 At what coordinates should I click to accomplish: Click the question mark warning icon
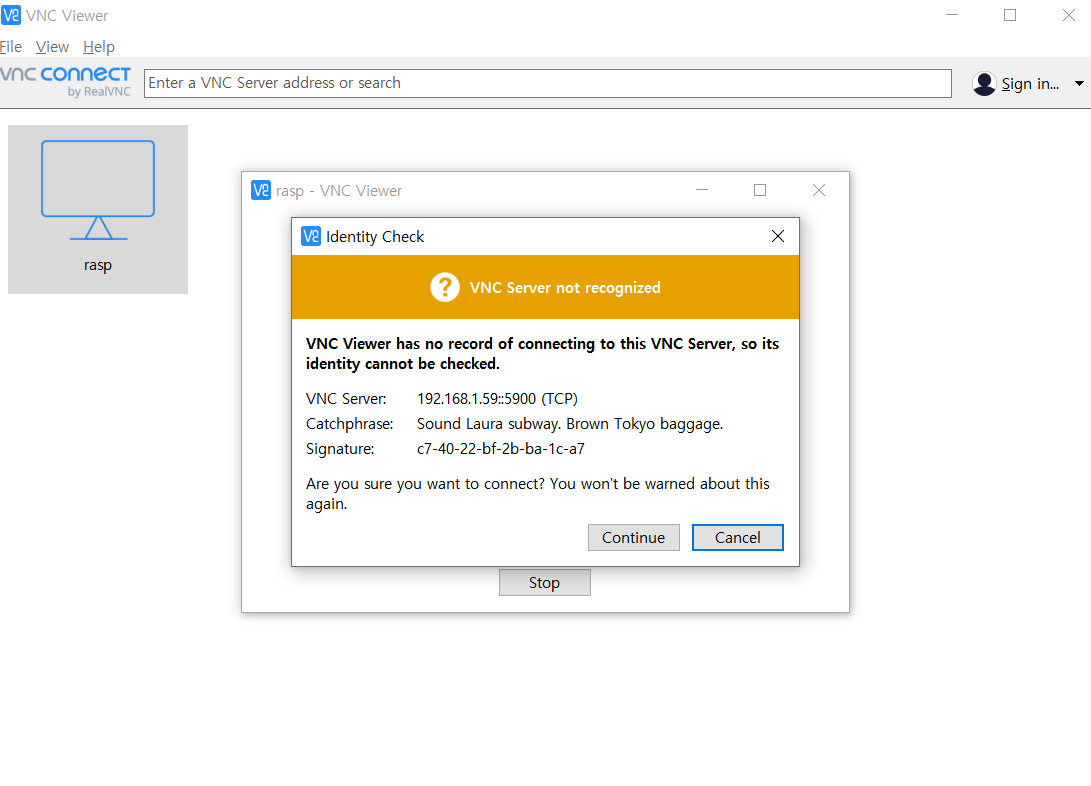[x=445, y=287]
